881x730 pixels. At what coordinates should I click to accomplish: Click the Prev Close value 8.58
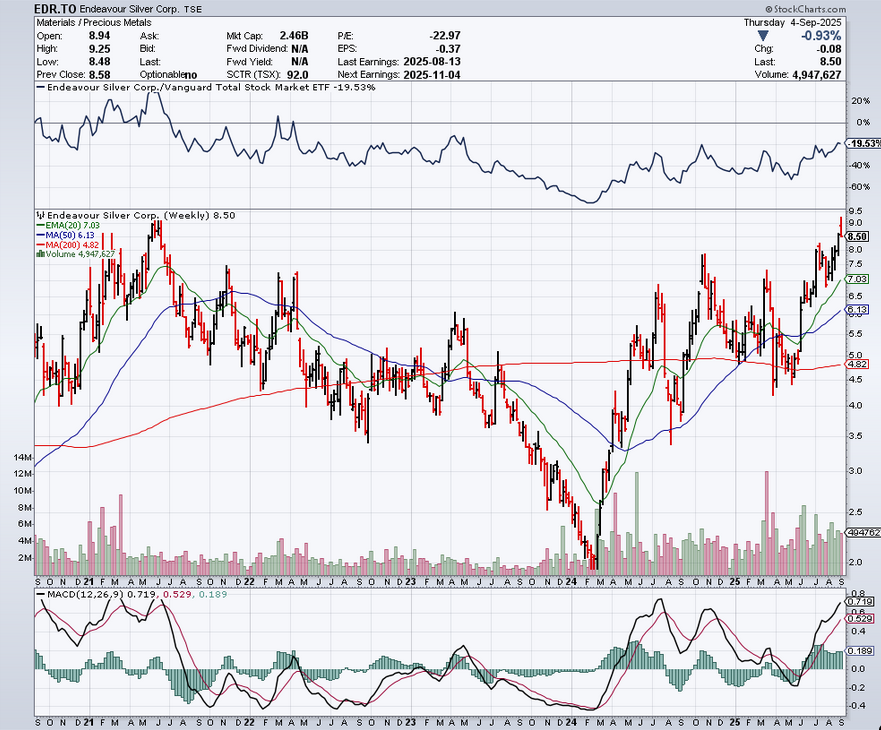99,75
